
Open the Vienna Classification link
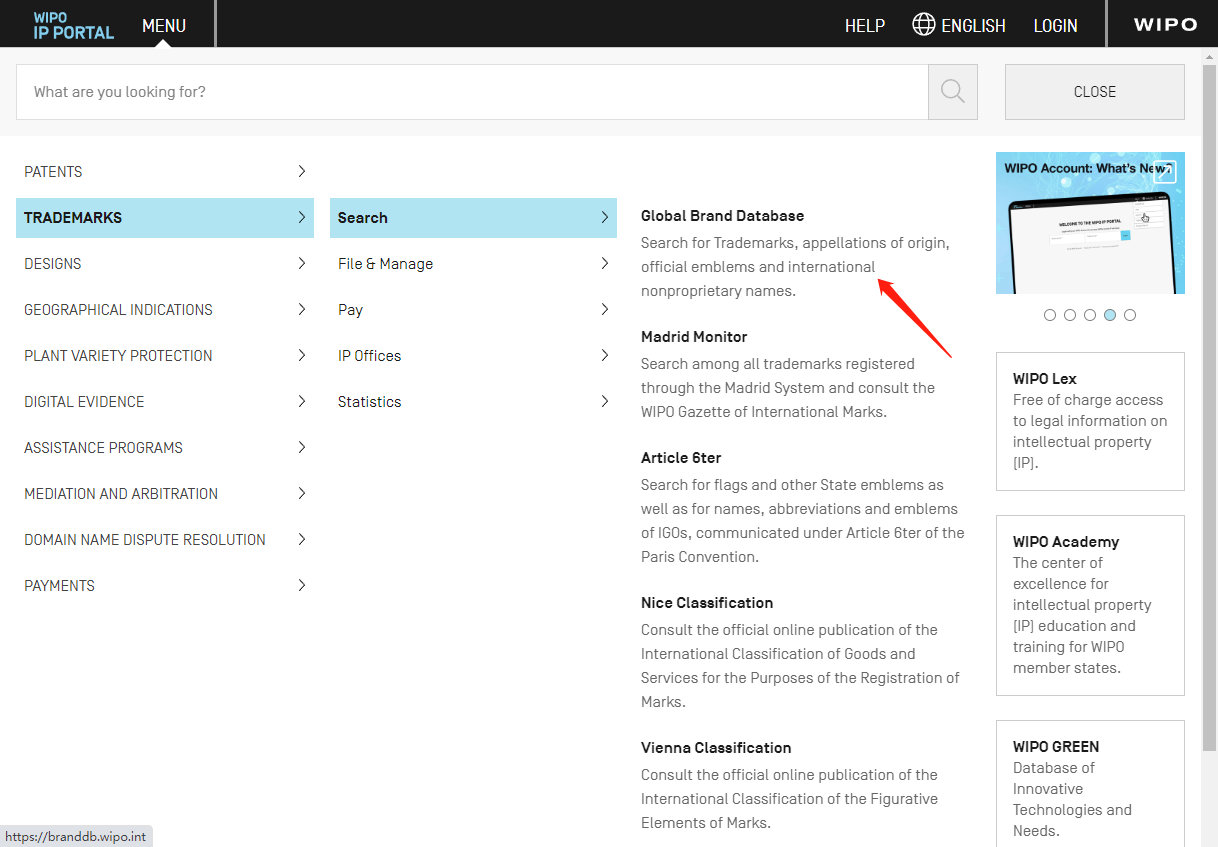click(x=716, y=748)
